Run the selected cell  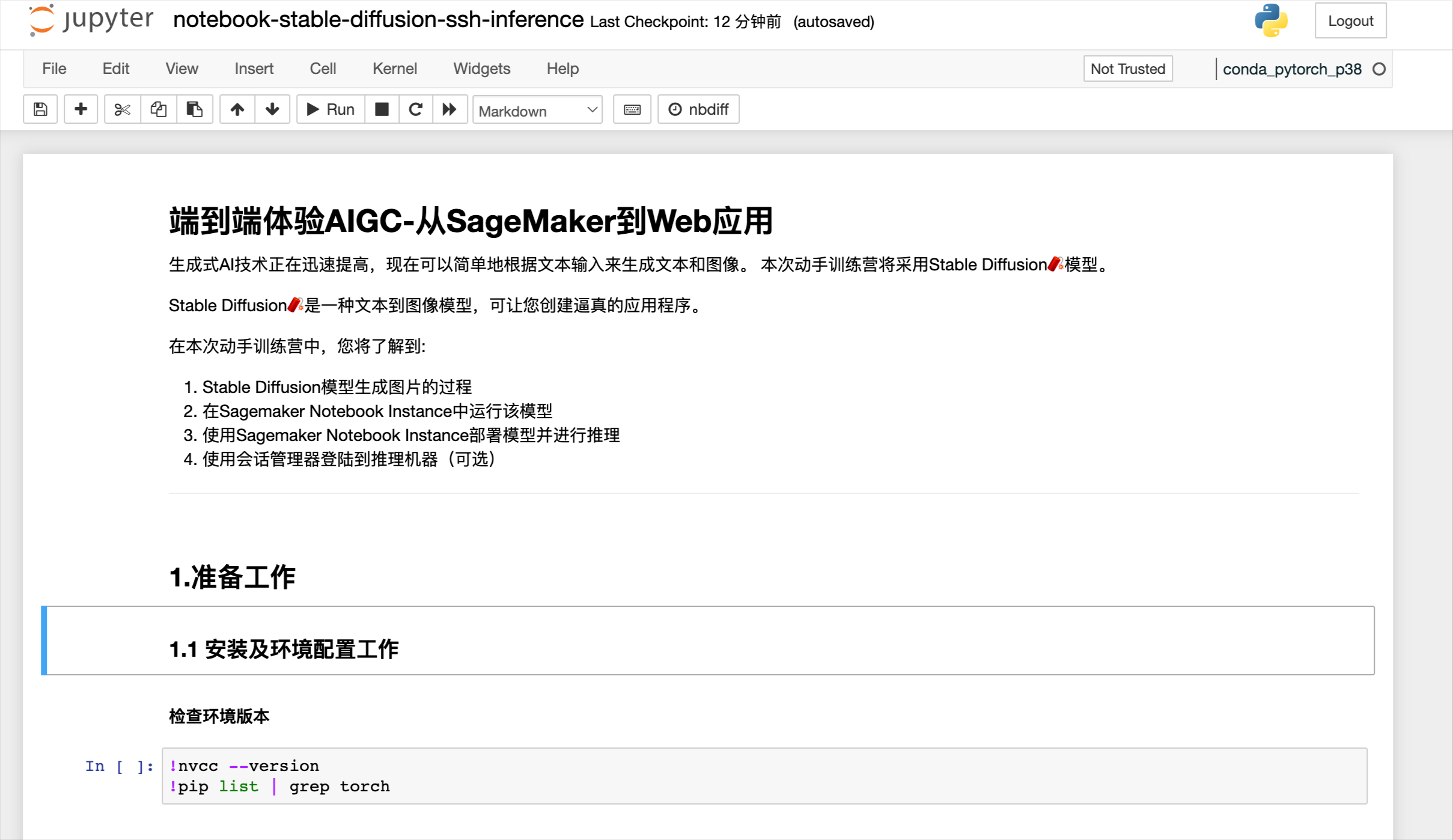[x=331, y=109]
